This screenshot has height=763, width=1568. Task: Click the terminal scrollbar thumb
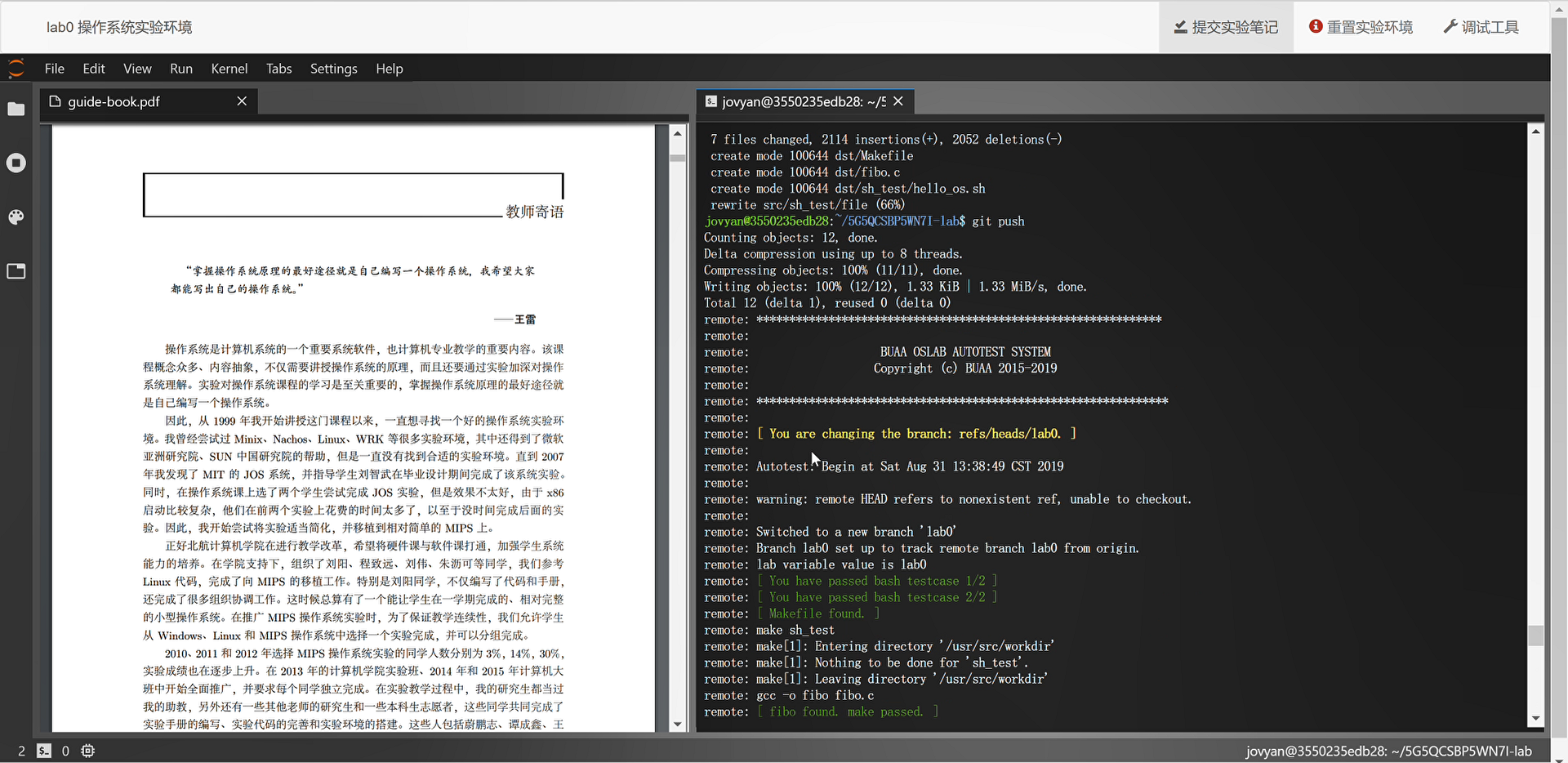[x=1535, y=636]
